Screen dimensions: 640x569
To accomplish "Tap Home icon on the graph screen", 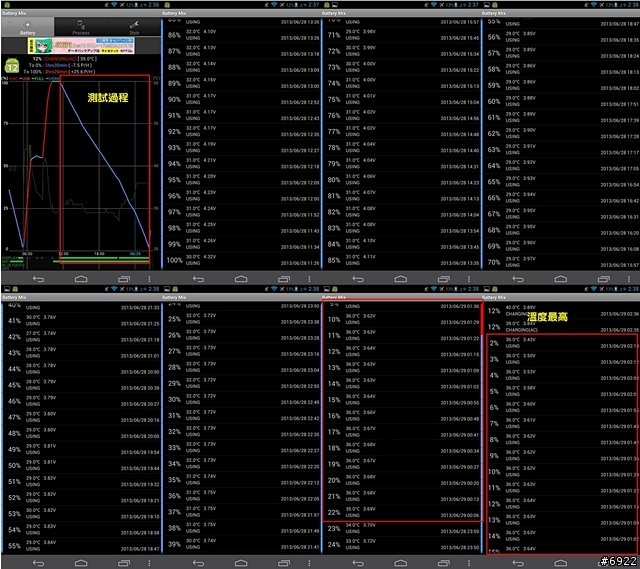I will coord(81,279).
